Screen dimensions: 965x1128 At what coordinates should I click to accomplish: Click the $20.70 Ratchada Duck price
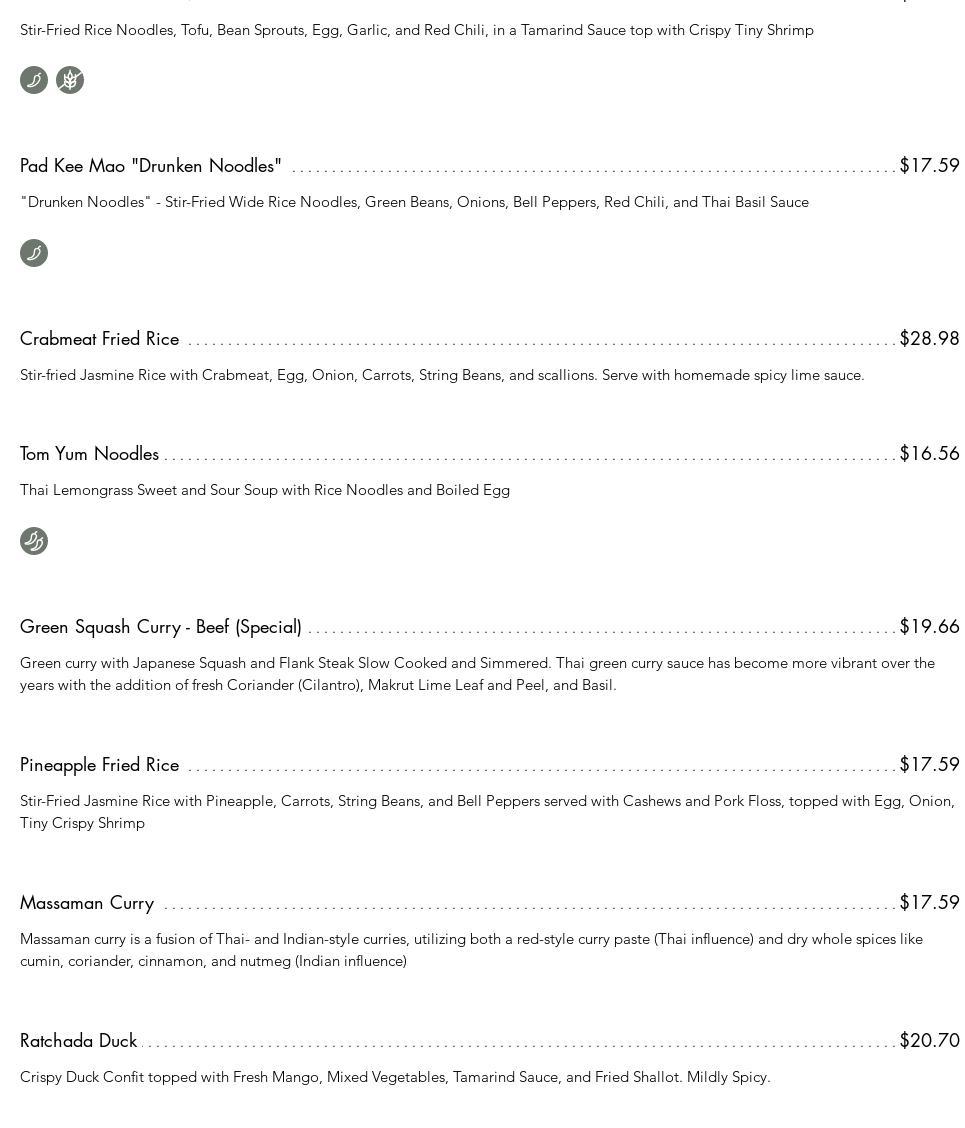pos(929,1041)
